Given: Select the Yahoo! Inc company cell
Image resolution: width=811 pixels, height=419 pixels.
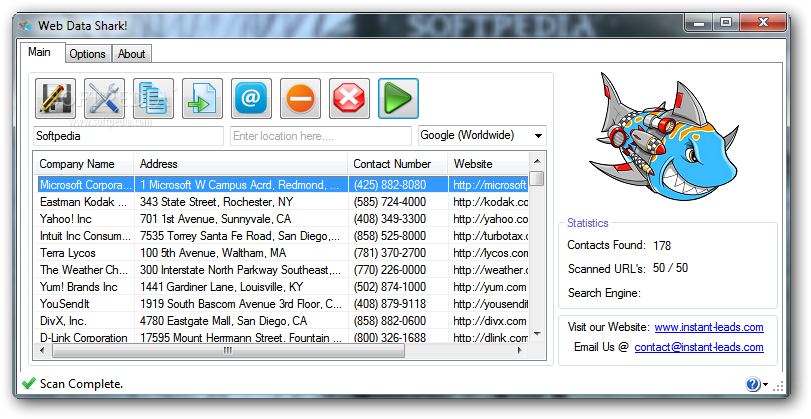Looking at the screenshot, I should [85, 219].
